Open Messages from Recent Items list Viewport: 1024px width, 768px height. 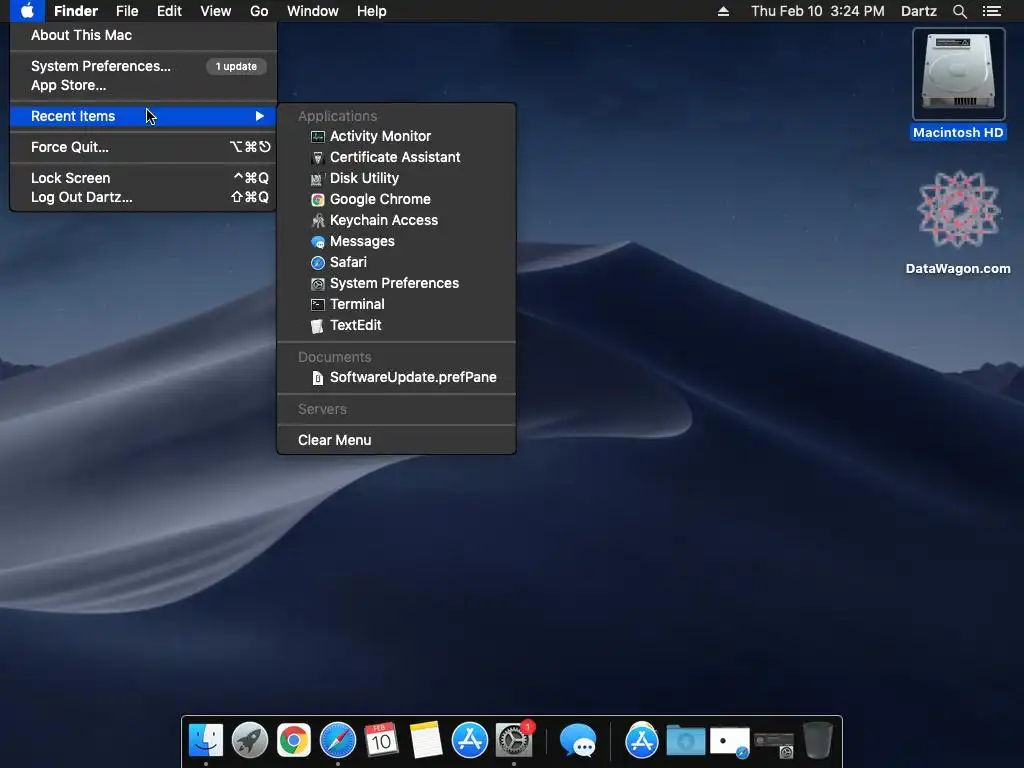396,241
